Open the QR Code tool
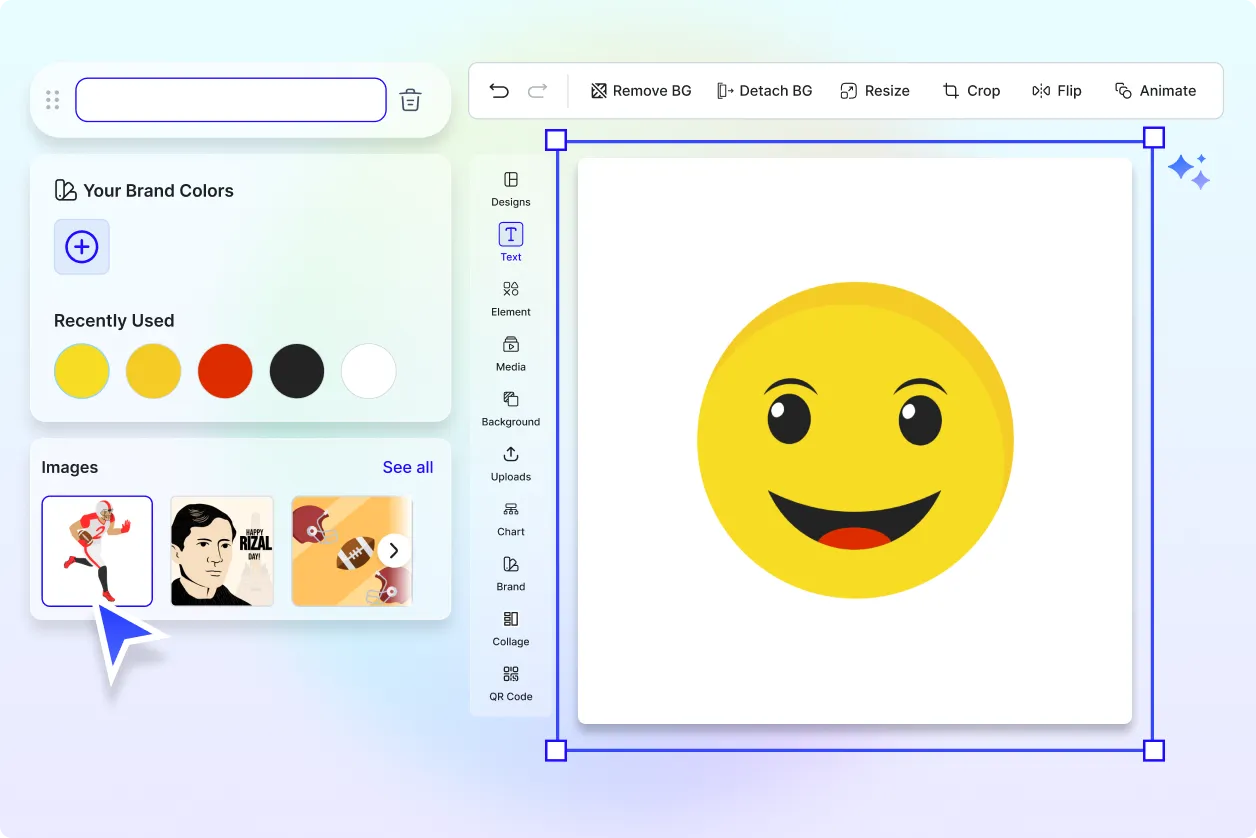This screenshot has width=1256, height=838. (511, 683)
